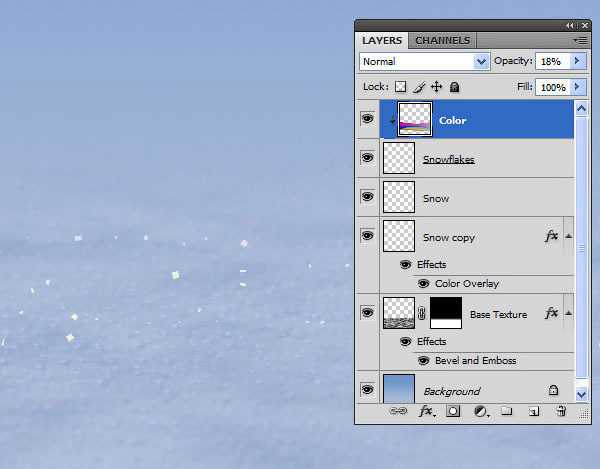This screenshot has width=600, height=469.
Task: Switch to the Channels tab
Action: (x=442, y=40)
